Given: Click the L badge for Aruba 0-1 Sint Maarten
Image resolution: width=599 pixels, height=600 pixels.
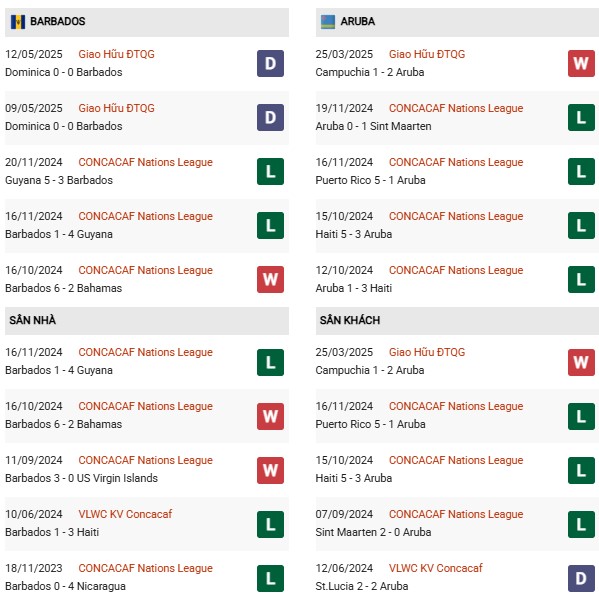Looking at the screenshot, I should 581,117.
